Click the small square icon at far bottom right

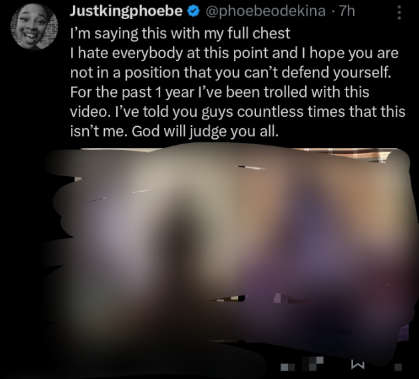click(398, 367)
